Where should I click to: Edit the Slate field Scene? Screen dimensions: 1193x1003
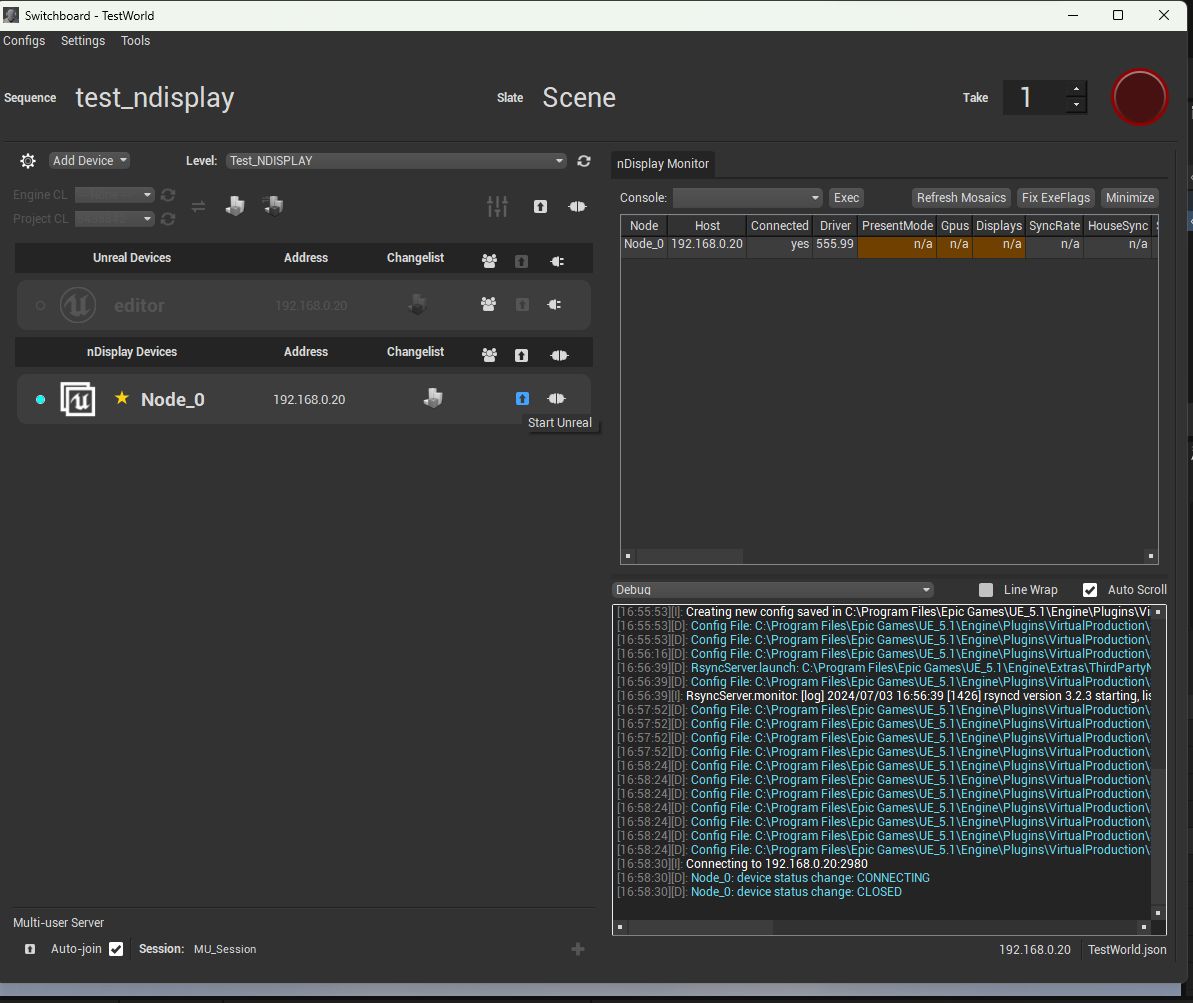click(x=579, y=97)
